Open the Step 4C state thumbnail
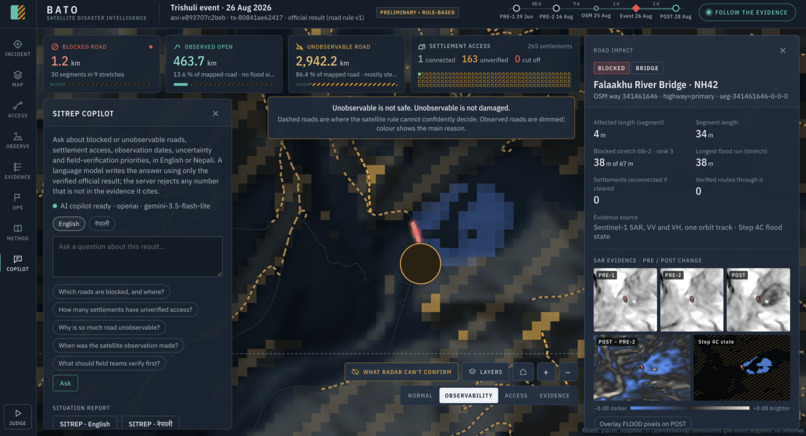Viewport: 806px width, 436px height. tap(742, 368)
